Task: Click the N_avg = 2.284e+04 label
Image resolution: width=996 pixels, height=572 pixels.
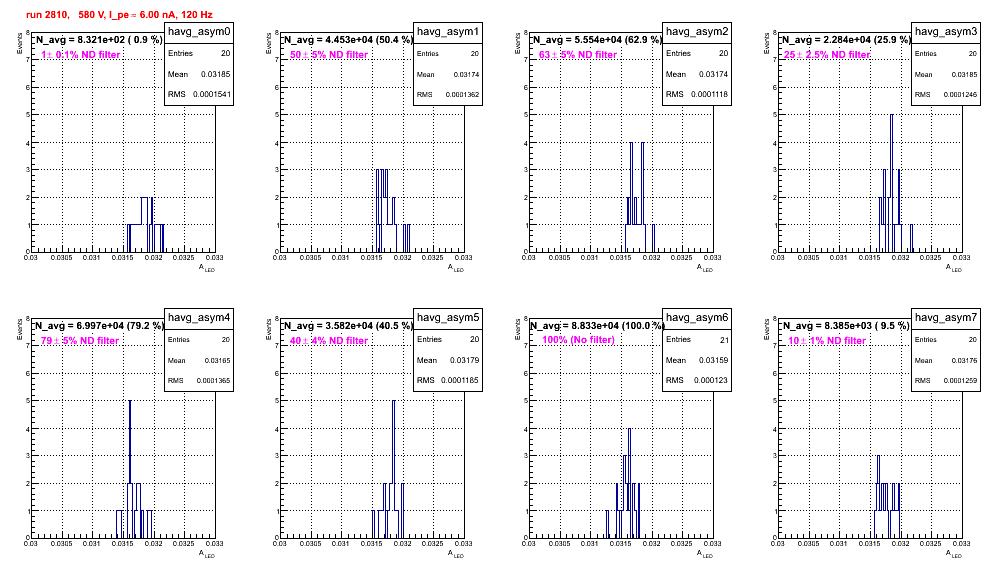Action: (x=845, y=39)
